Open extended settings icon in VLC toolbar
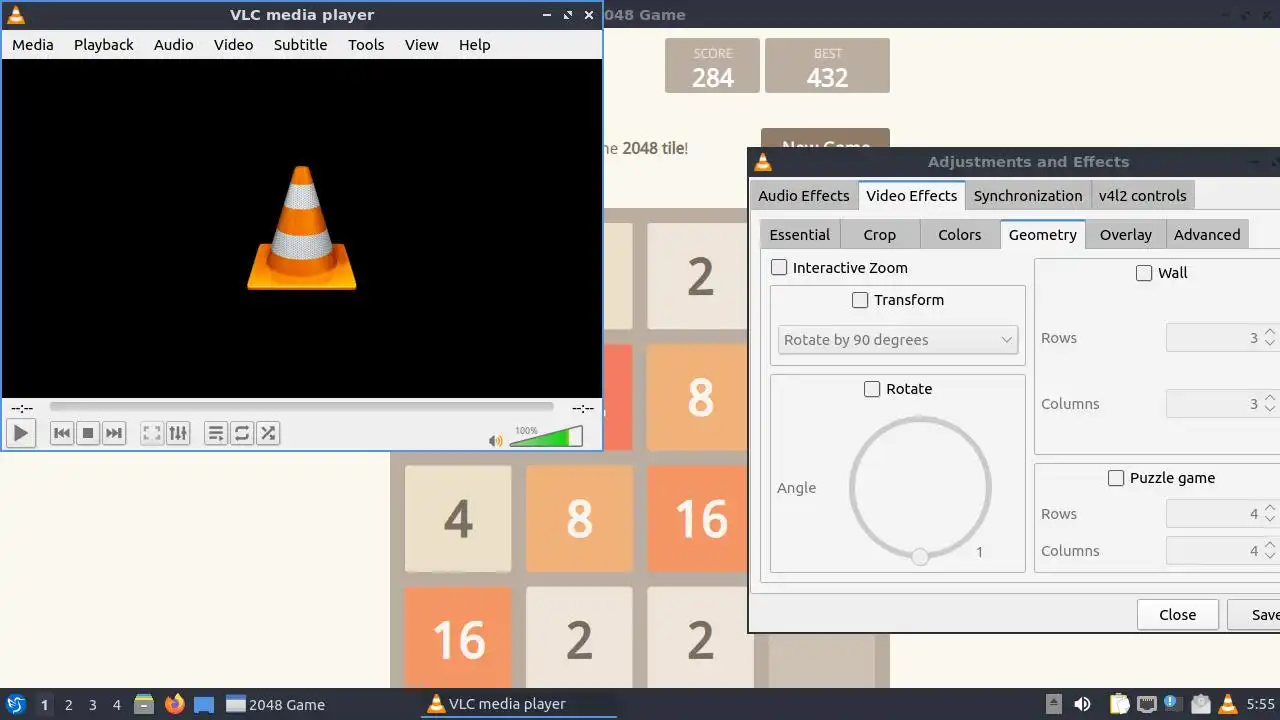This screenshot has height=720, width=1280. point(178,433)
